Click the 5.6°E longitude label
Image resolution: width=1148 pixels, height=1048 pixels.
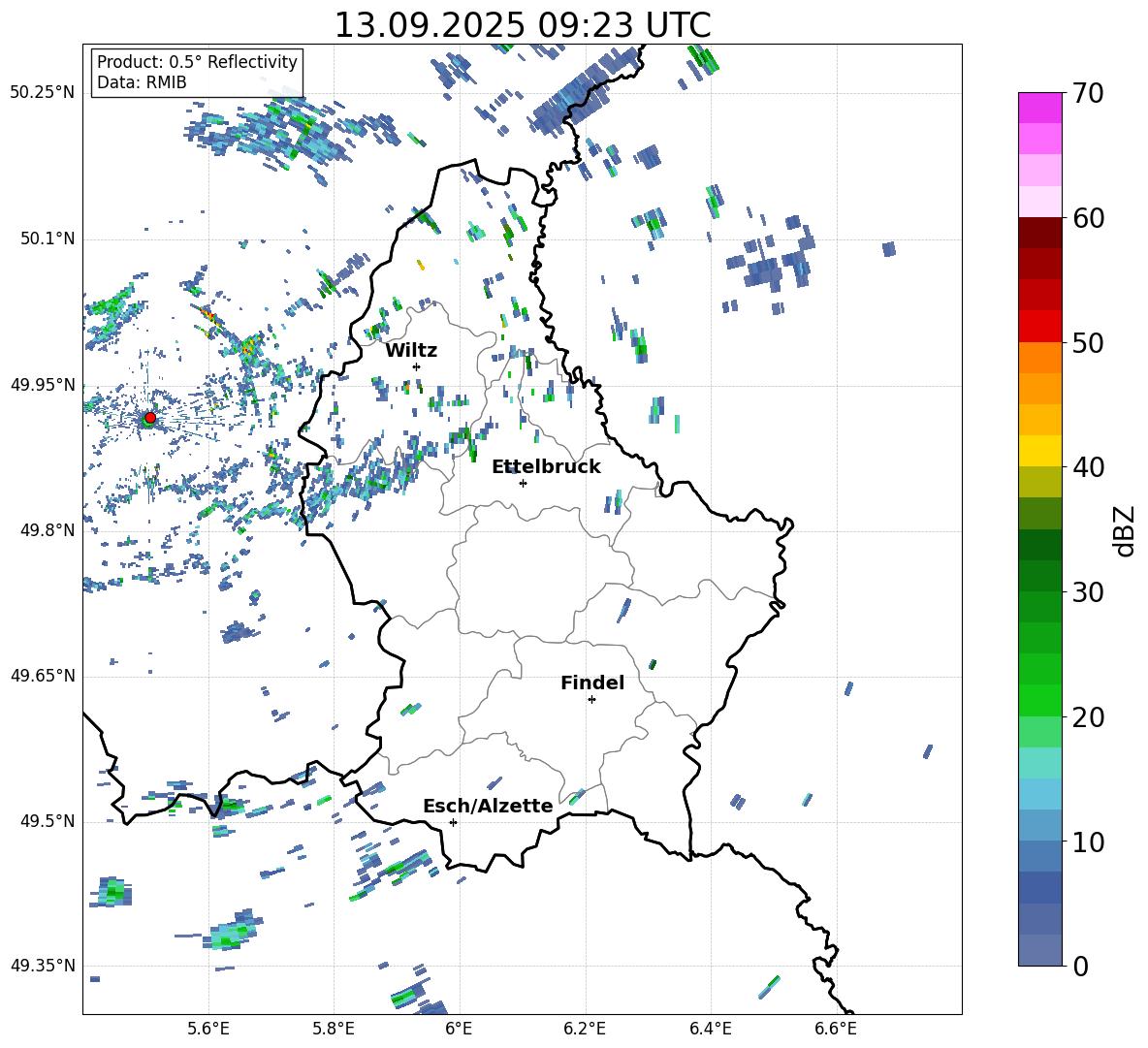pos(208,1029)
